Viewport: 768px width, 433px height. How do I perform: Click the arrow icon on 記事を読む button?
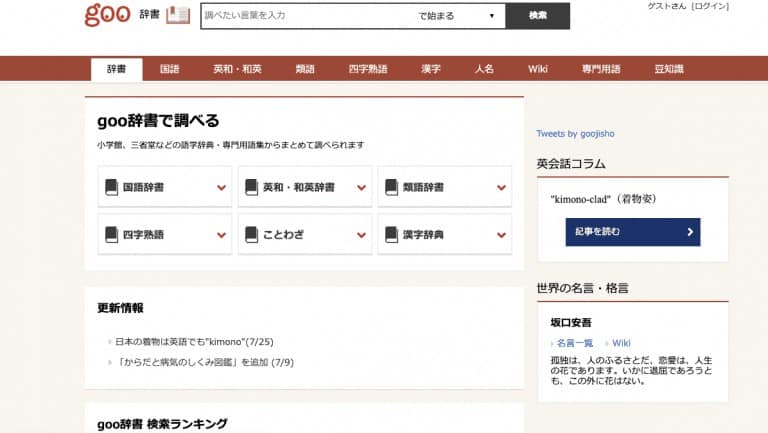(690, 232)
